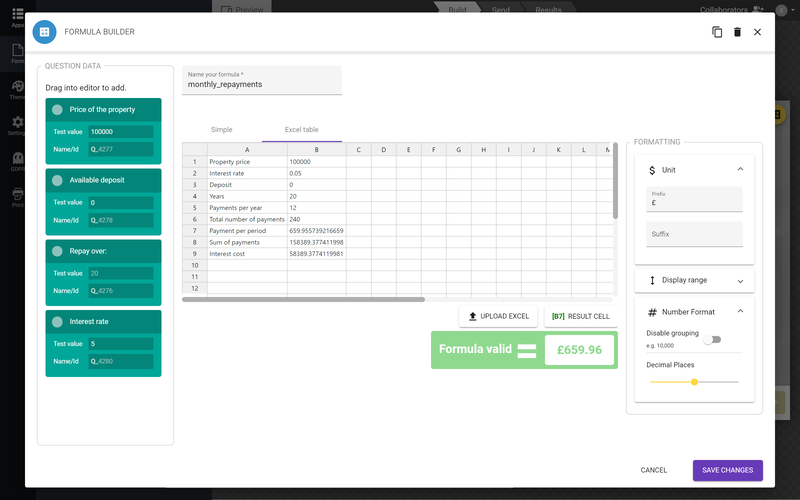This screenshot has height=500, width=800.
Task: Click row header 10 in the spreadsheet
Action: click(x=194, y=265)
